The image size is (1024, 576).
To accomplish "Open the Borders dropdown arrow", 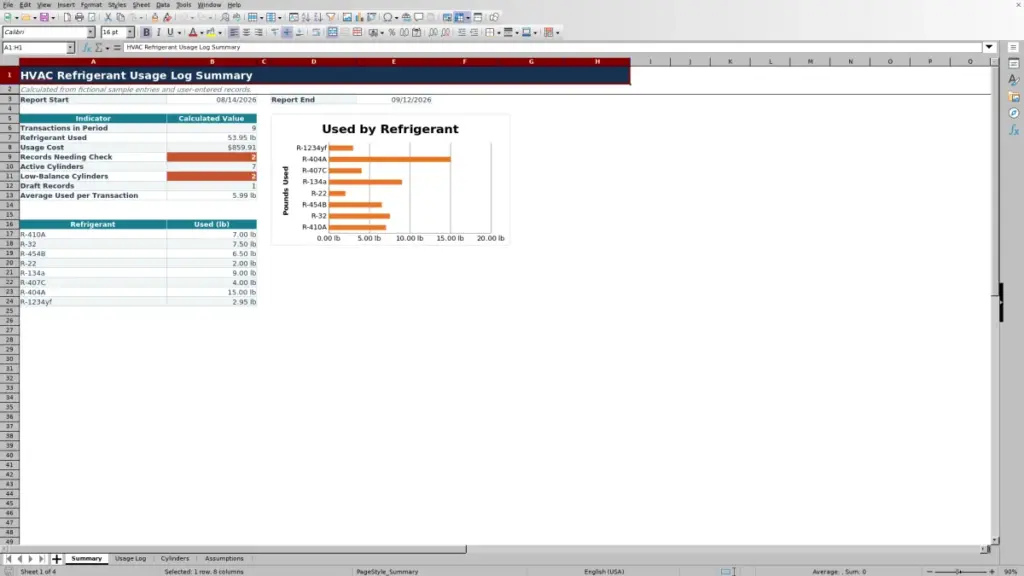I will pyautogui.click(x=498, y=33).
